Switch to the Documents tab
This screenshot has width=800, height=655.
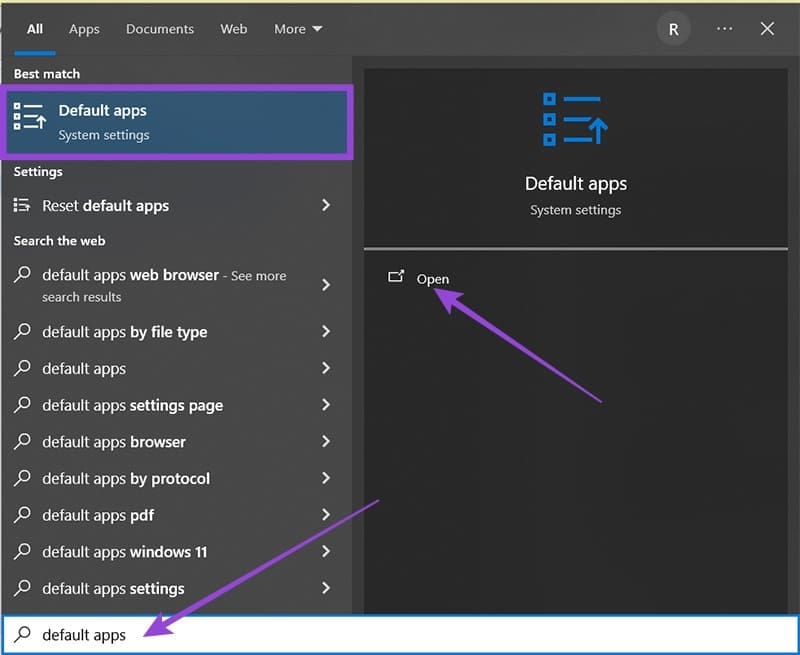160,29
